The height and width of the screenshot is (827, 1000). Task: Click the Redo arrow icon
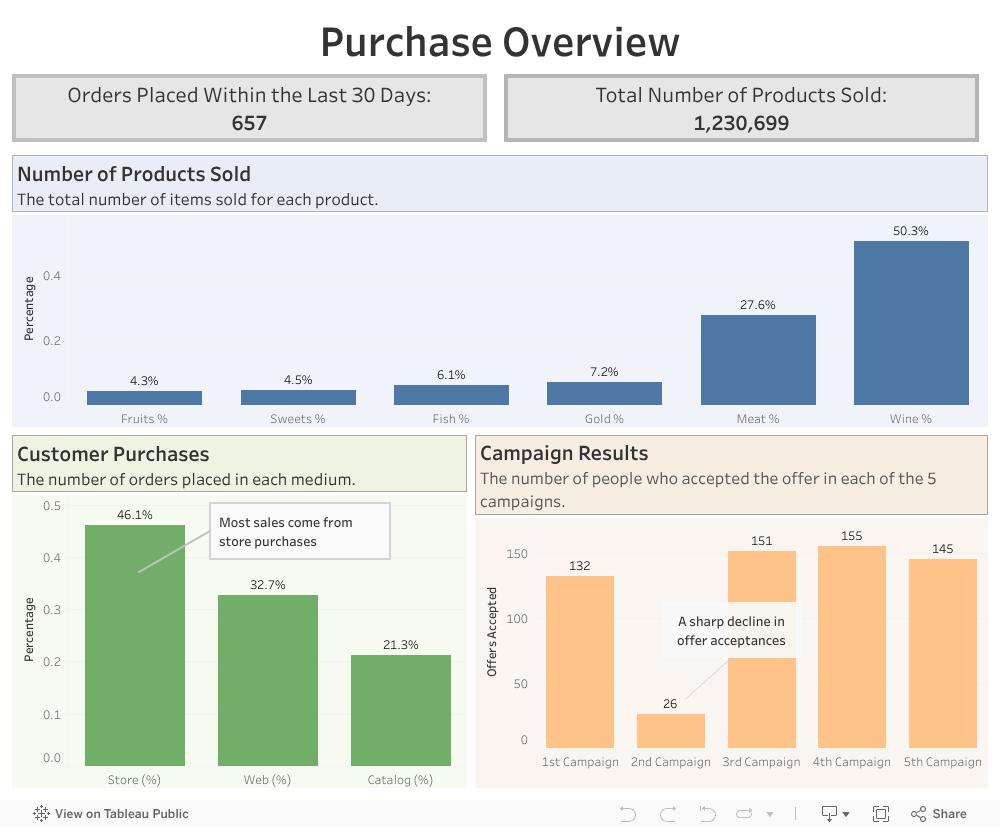668,814
